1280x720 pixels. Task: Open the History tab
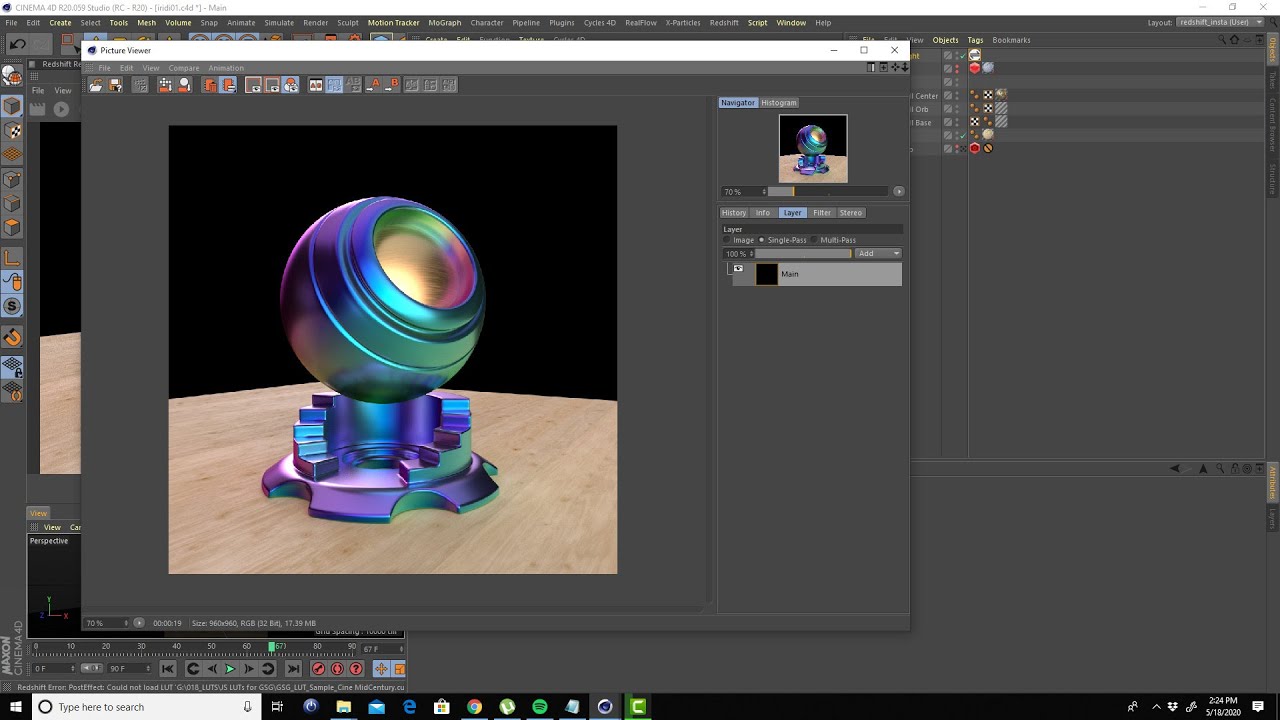(734, 213)
